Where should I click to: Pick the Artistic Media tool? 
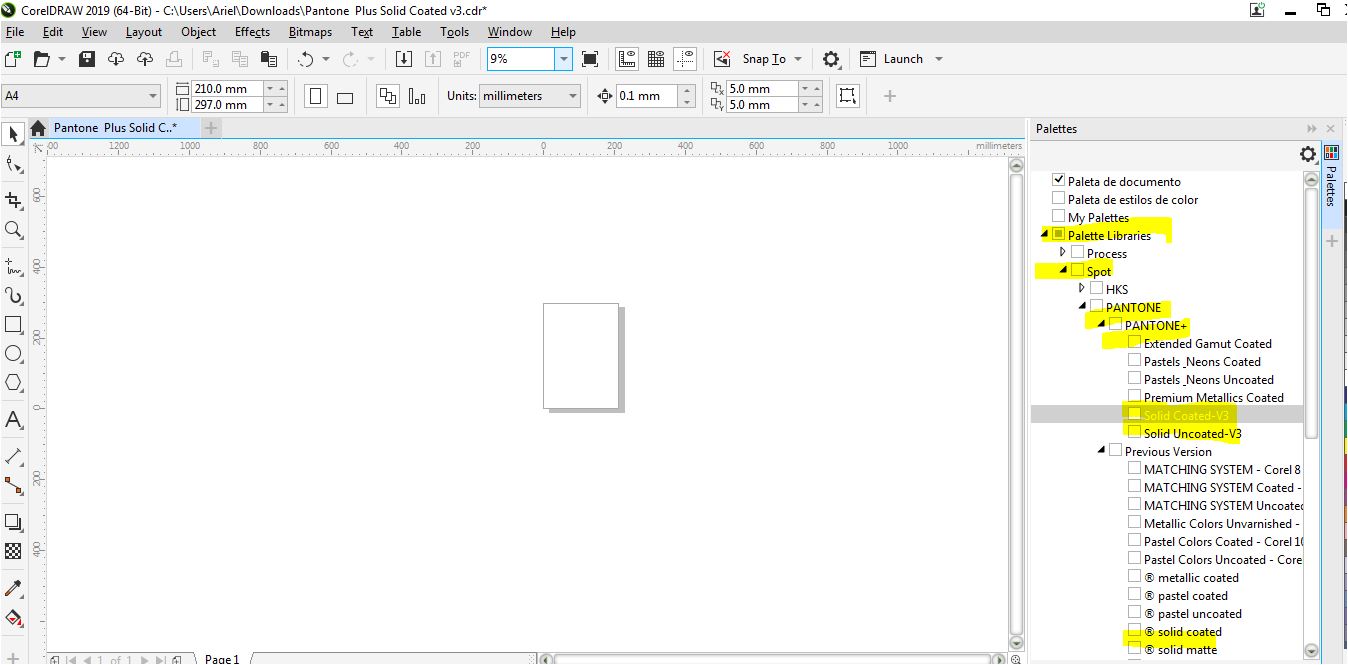coord(13,296)
